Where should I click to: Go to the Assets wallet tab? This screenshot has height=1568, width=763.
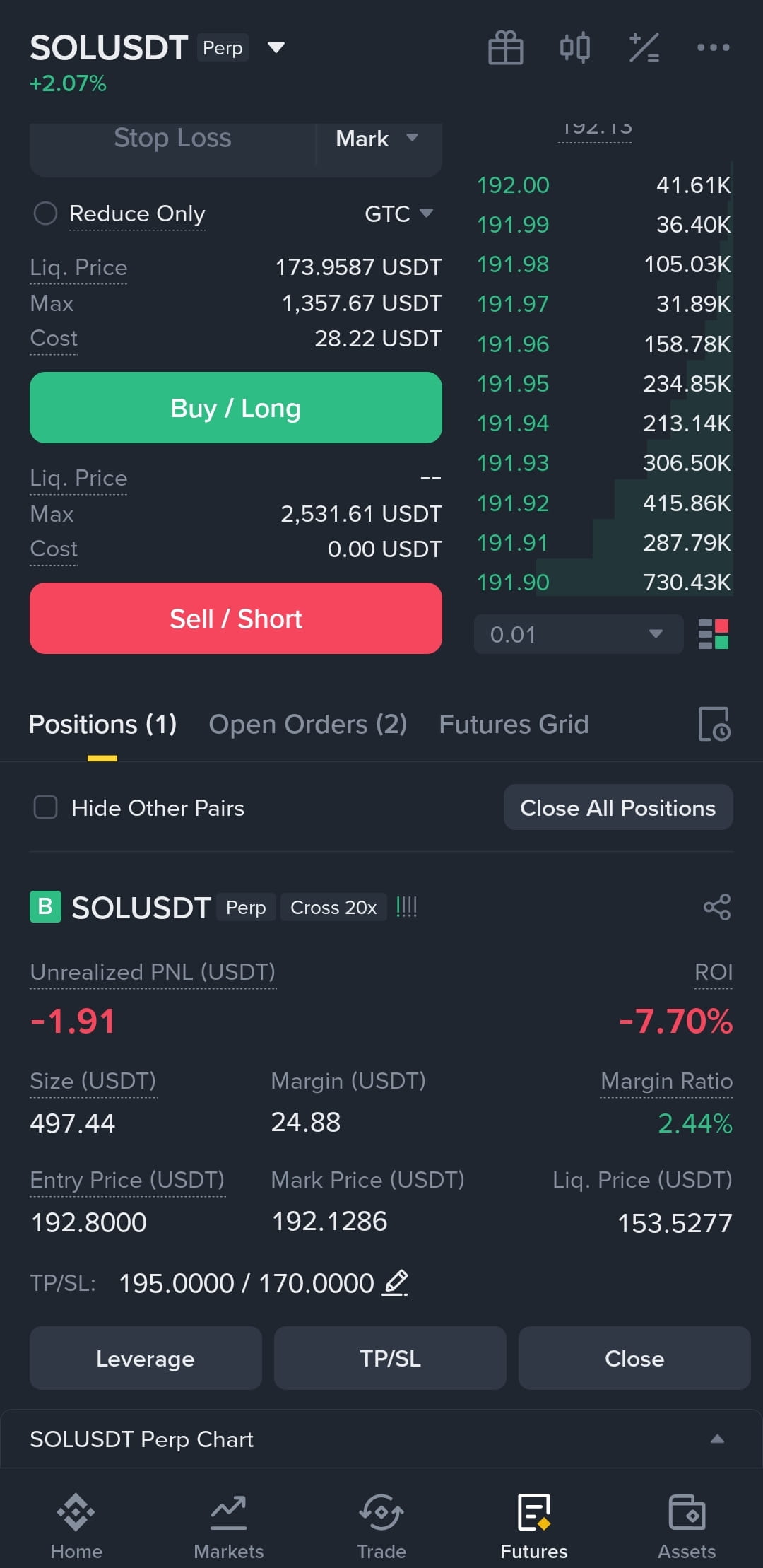pyautogui.click(x=687, y=1527)
